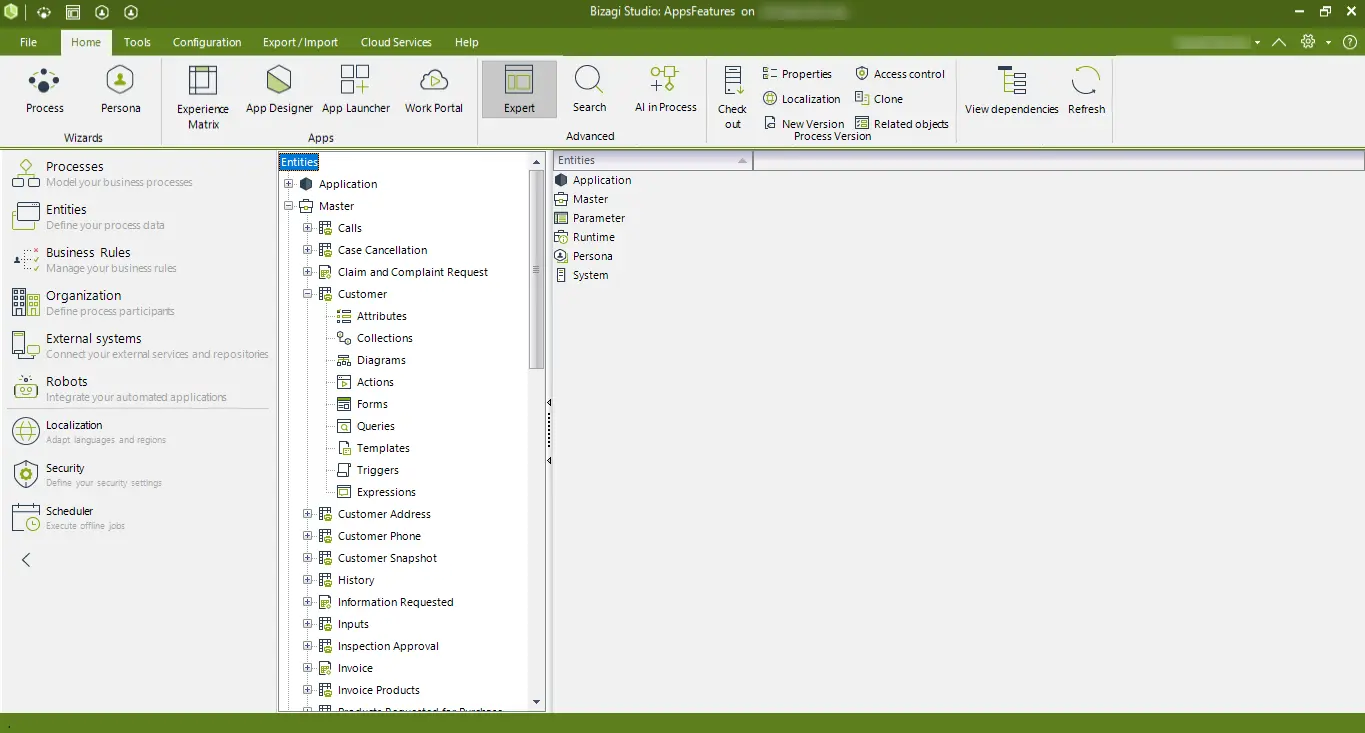Select Attributes under Customer
Image resolution: width=1365 pixels, height=733 pixels.
coord(381,316)
